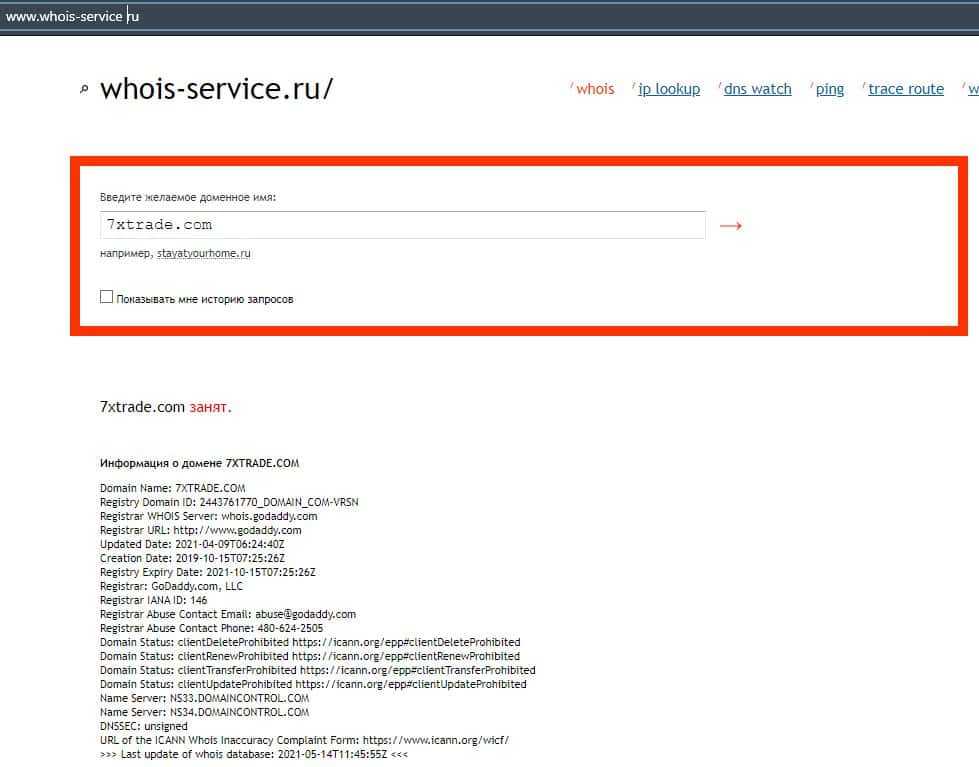Select the Registrar Abuse Contact Phone line
Viewport: 979px width, 767px height.
tap(212, 628)
